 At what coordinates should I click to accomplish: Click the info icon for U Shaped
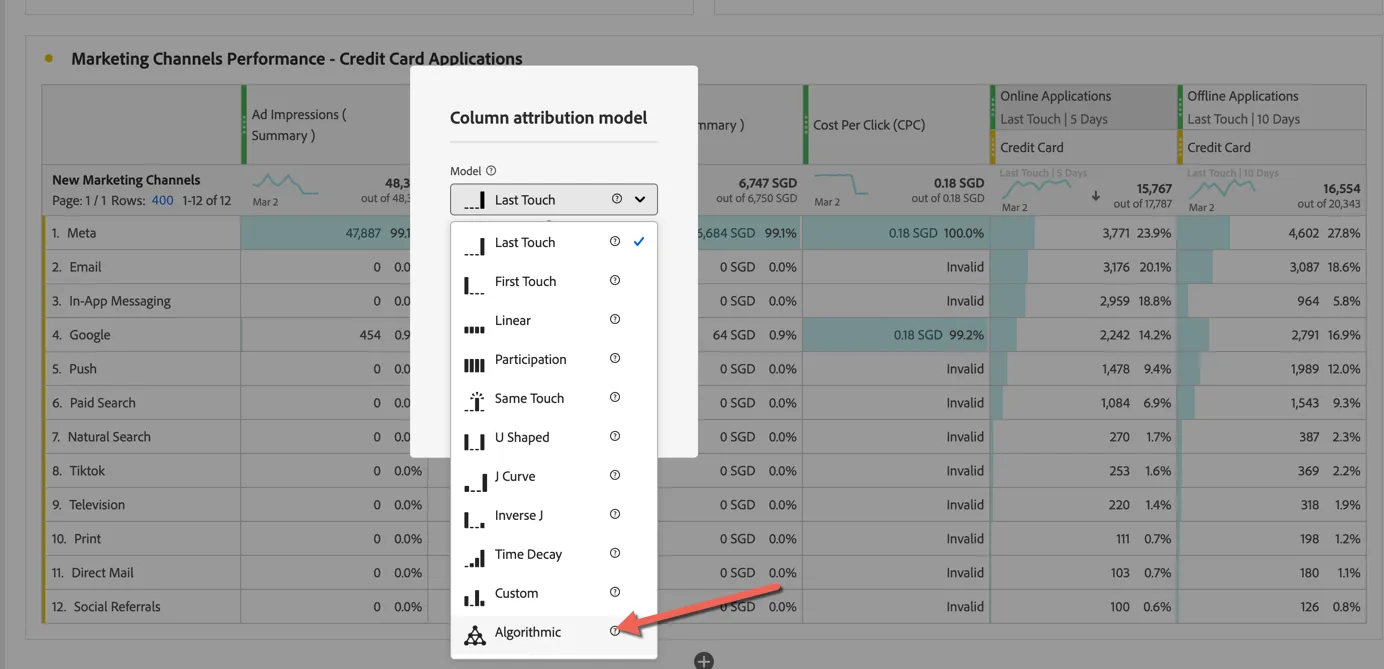pos(615,436)
